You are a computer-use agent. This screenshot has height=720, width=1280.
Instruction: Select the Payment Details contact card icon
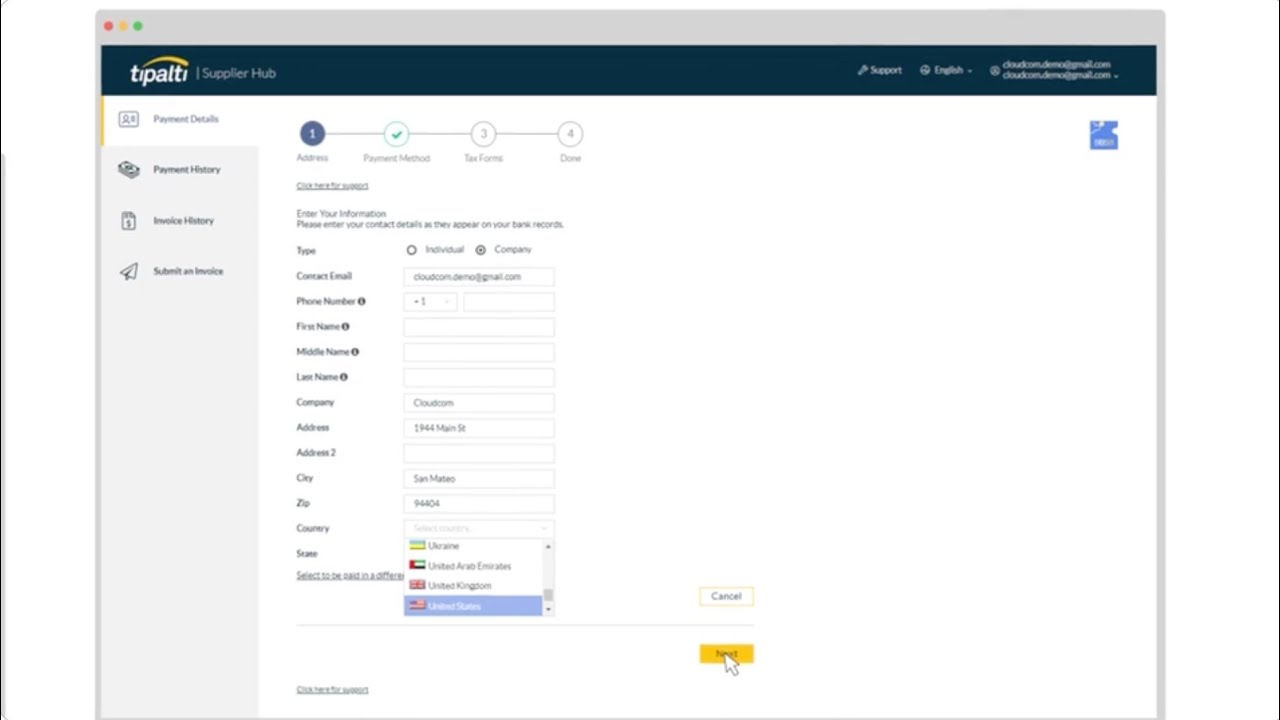[128, 119]
